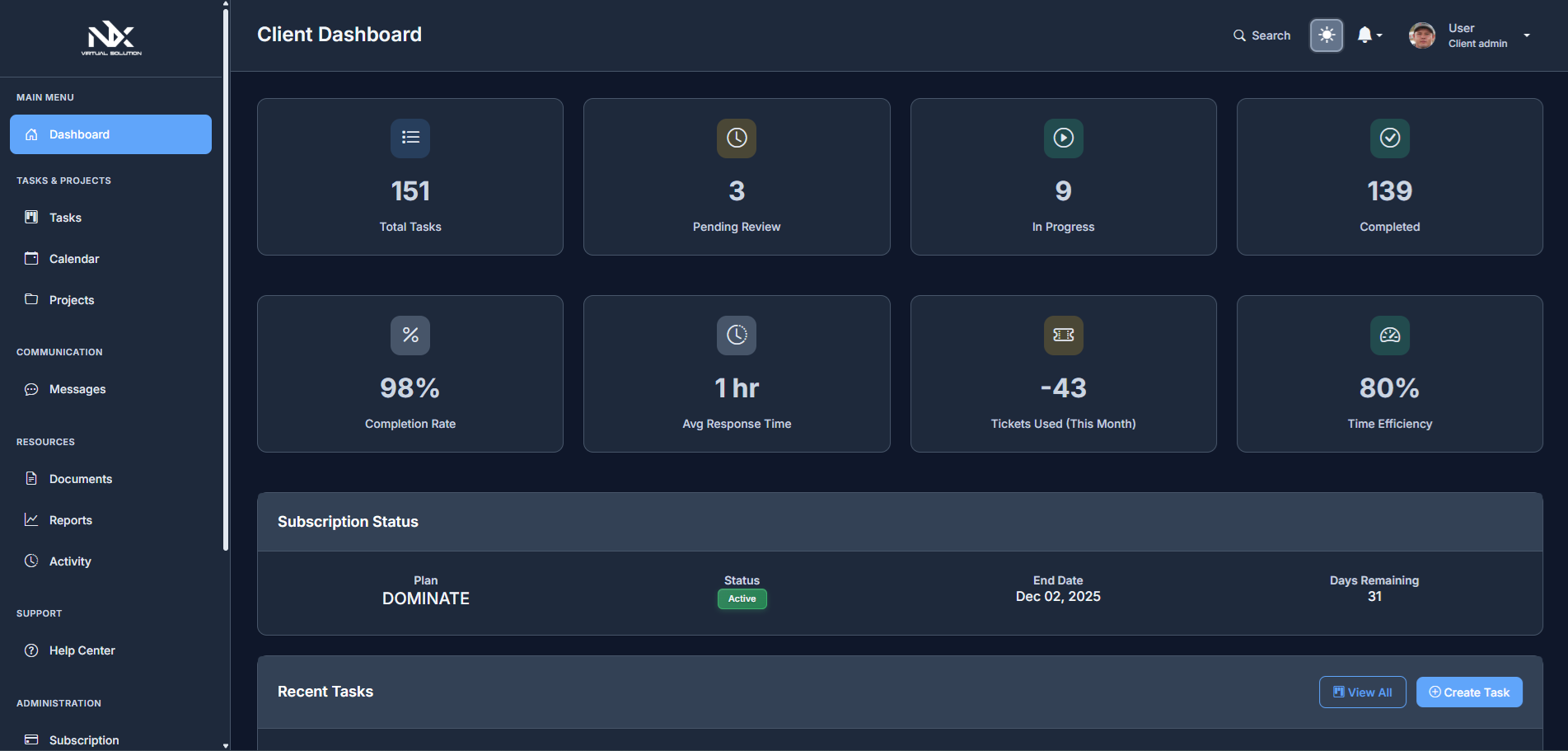This screenshot has width=1568, height=751.
Task: Toggle light mode with the sun icon
Action: (1327, 35)
